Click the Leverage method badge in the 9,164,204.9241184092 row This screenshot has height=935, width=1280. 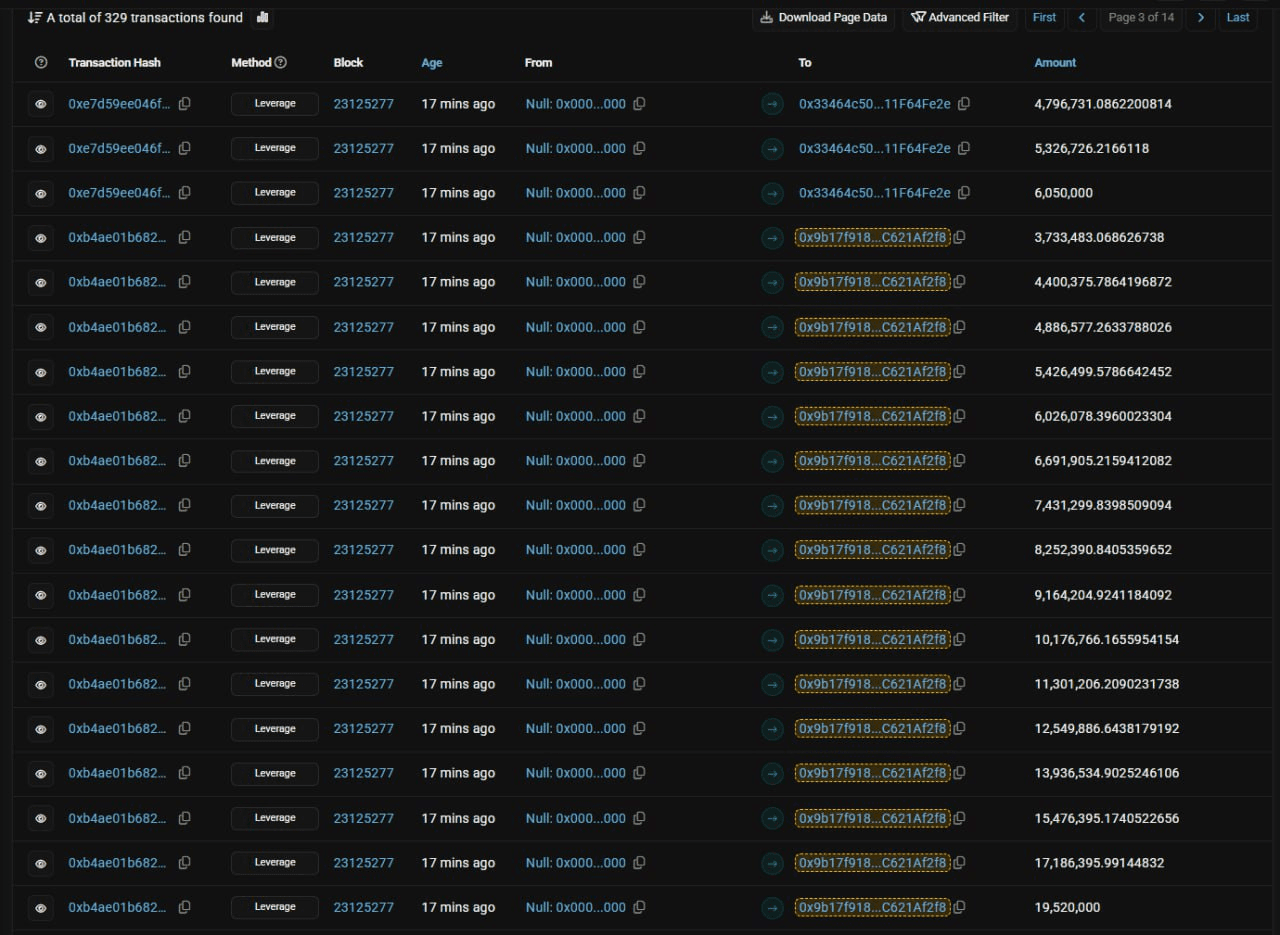coord(275,595)
